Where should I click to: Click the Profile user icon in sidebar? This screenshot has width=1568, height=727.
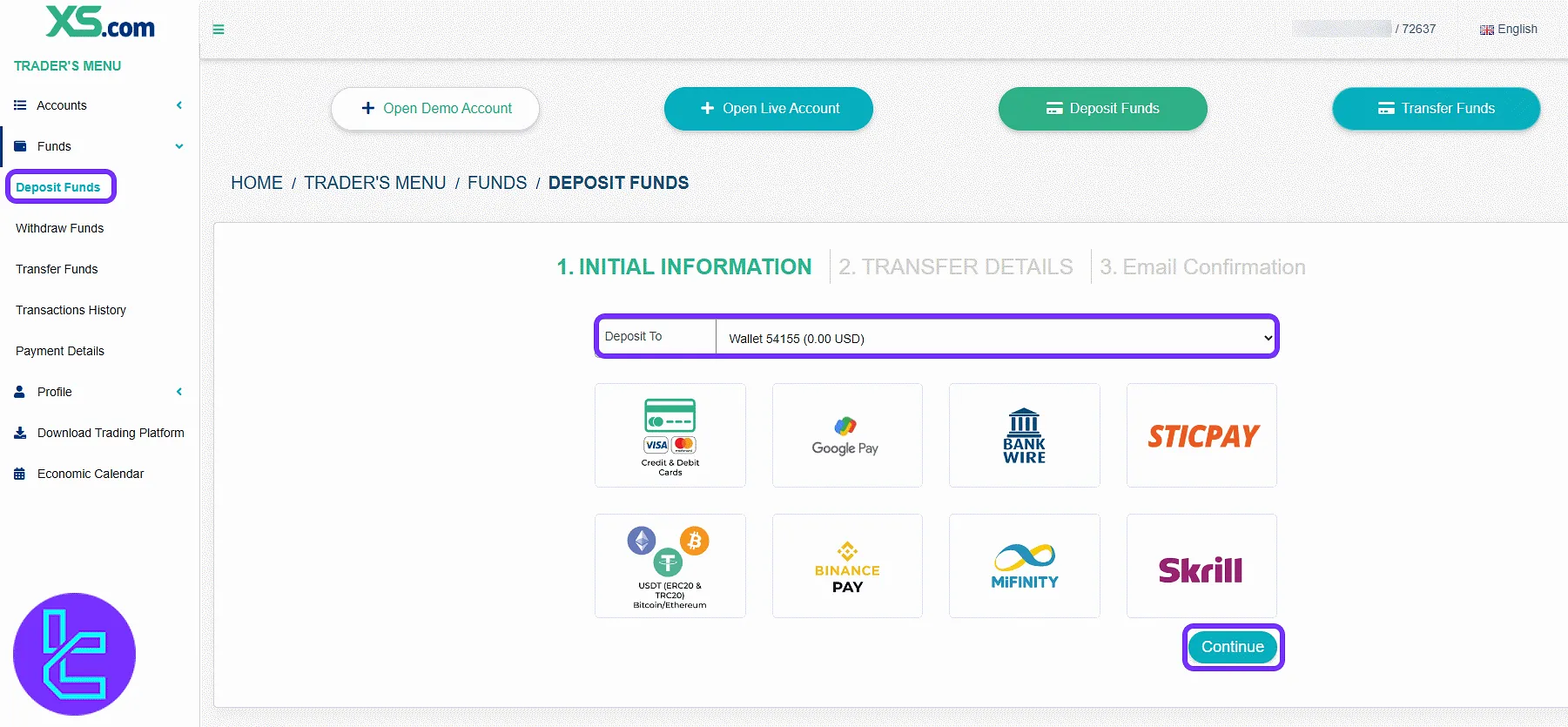point(19,392)
